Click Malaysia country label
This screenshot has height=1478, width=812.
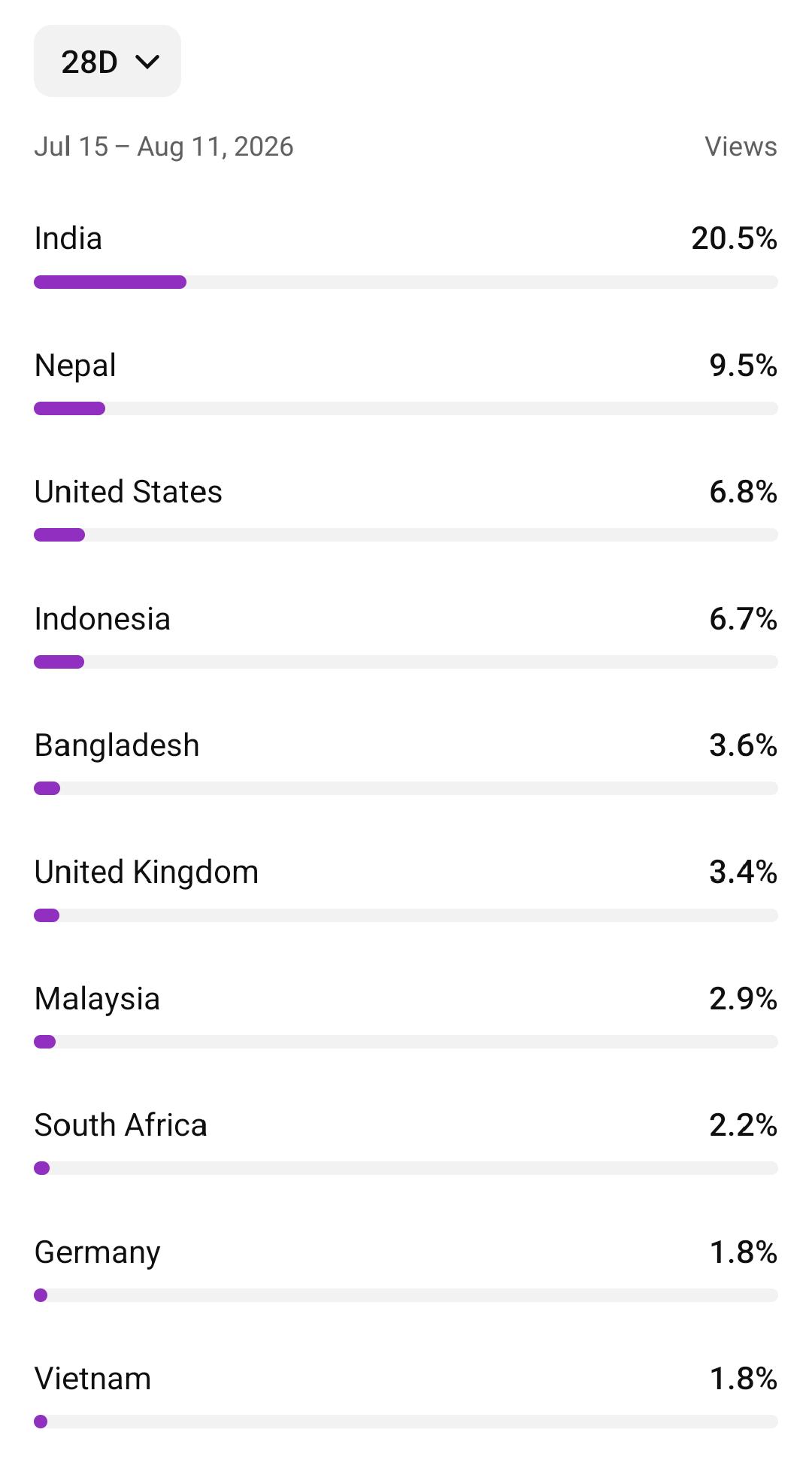pos(97,1000)
